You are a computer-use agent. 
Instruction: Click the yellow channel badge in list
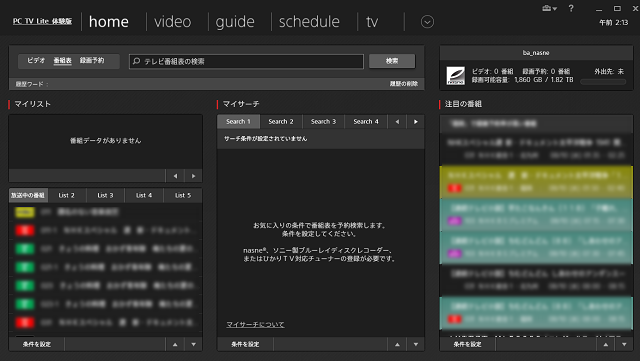click(24, 212)
